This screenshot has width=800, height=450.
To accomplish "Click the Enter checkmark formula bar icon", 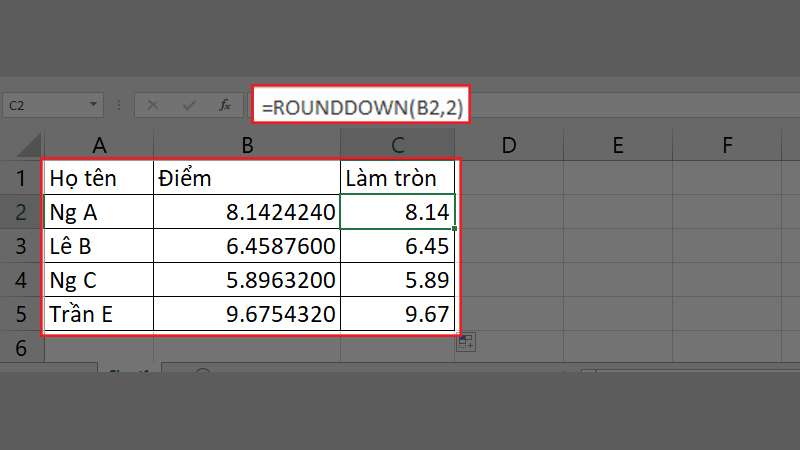I will 189,106.
